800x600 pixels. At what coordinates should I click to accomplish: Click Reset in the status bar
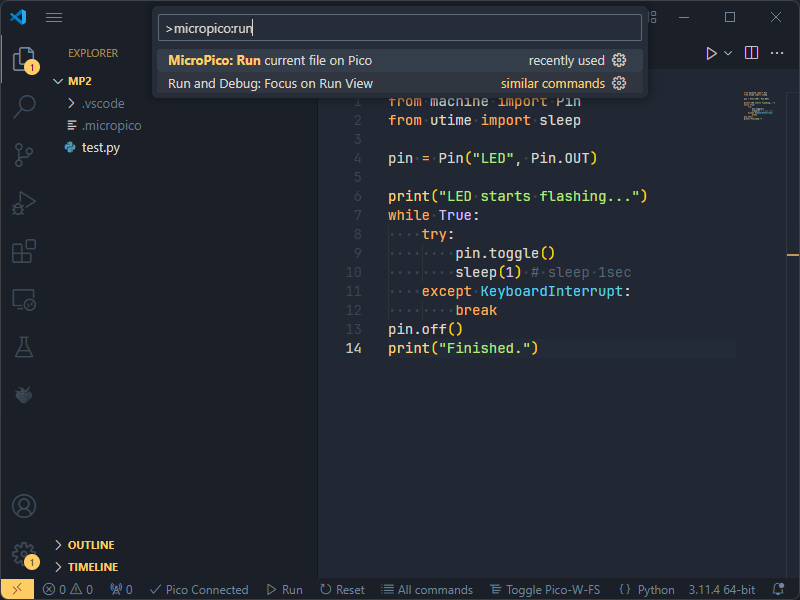342,590
